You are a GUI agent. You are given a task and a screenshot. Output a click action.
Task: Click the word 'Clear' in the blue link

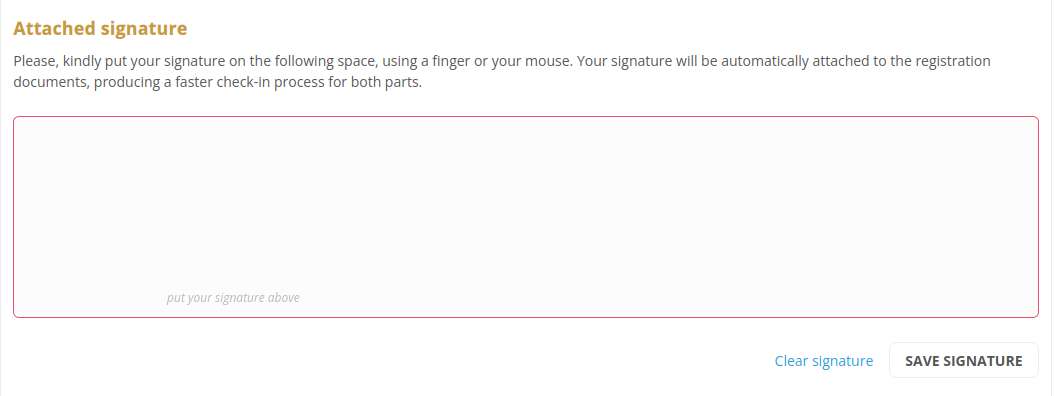point(791,361)
